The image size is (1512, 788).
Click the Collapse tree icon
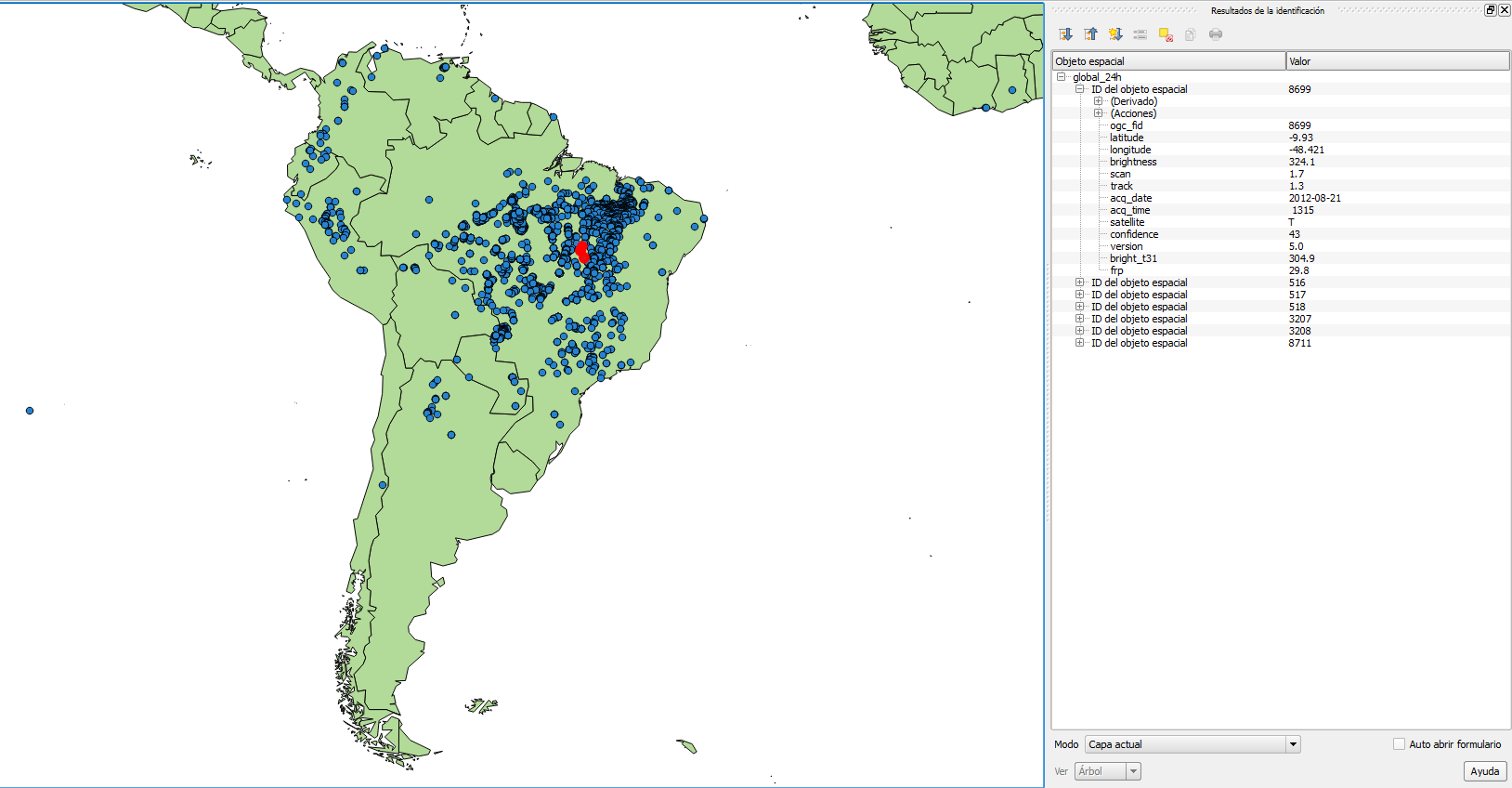(x=1090, y=34)
